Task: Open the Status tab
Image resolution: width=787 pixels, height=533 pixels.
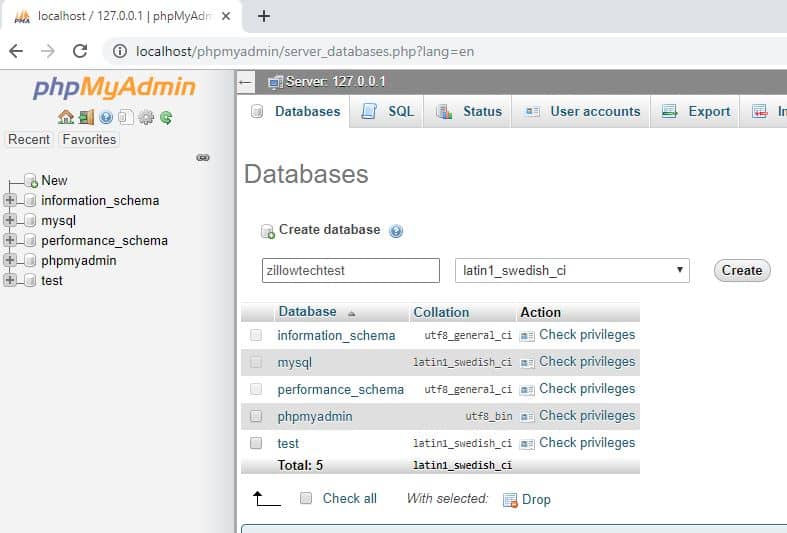Action: point(468,111)
